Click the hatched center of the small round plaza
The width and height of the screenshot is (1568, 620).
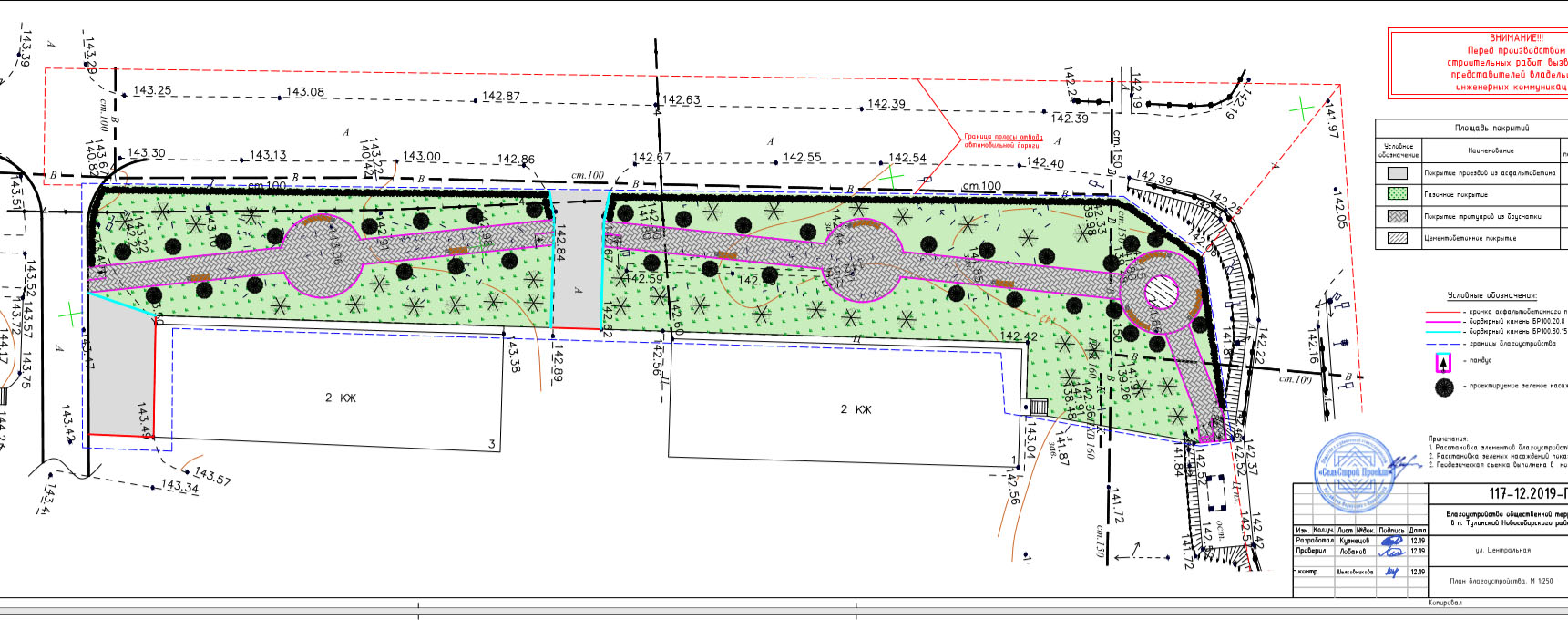pos(1159,294)
